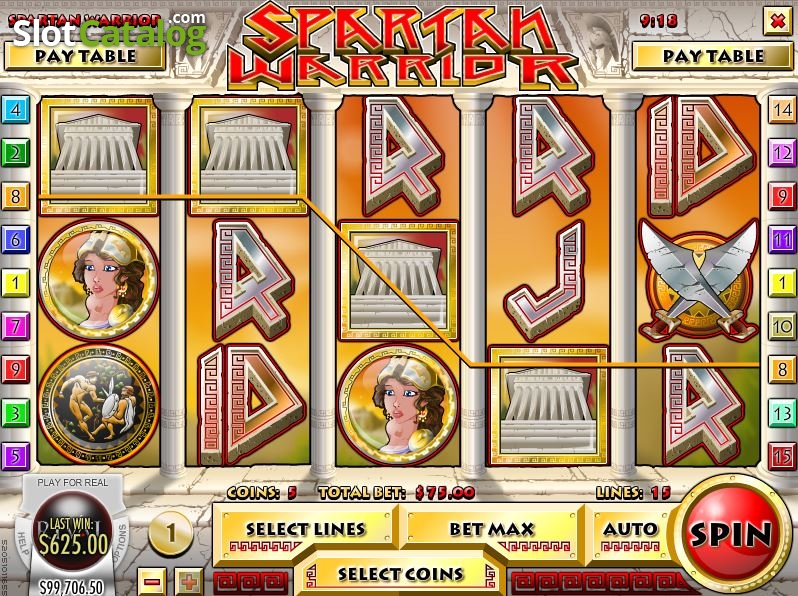Increase coin value with plus button
Image resolution: width=798 pixels, height=596 pixels.
(x=189, y=581)
